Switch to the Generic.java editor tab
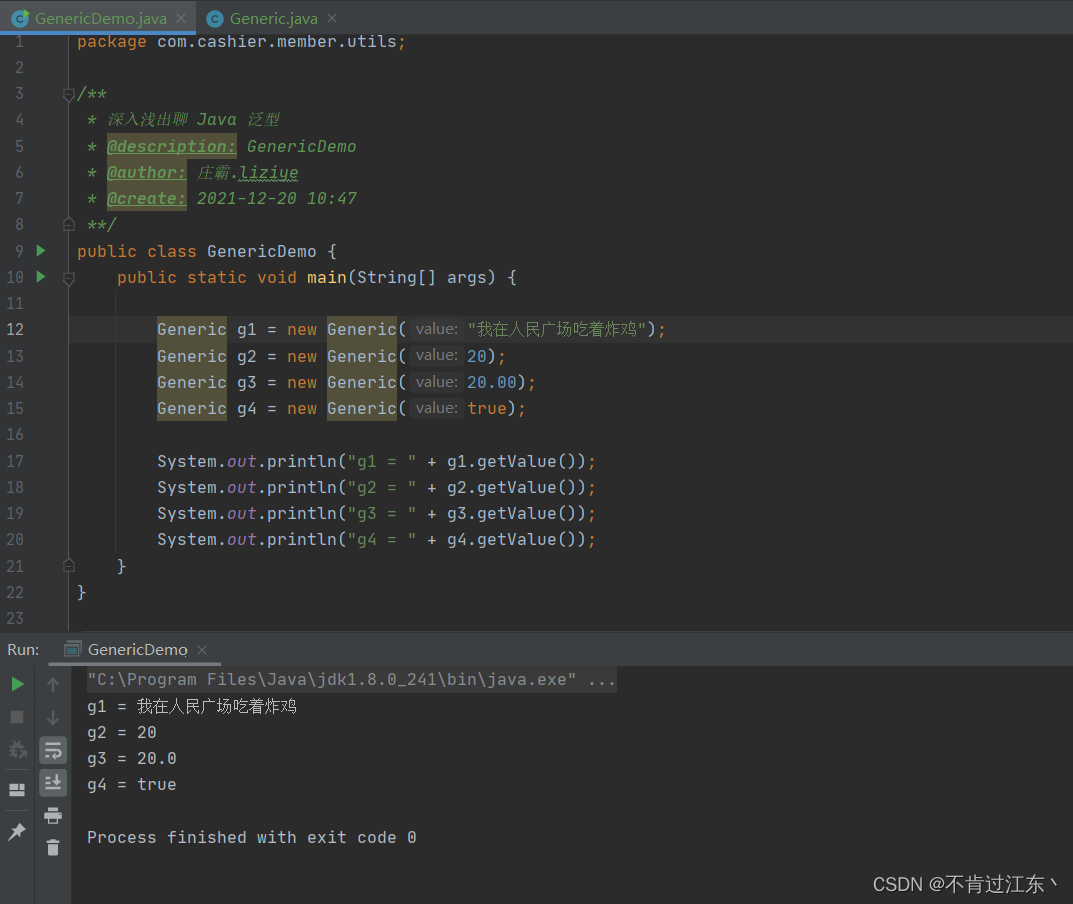Viewport: 1073px width, 904px height. (x=273, y=18)
